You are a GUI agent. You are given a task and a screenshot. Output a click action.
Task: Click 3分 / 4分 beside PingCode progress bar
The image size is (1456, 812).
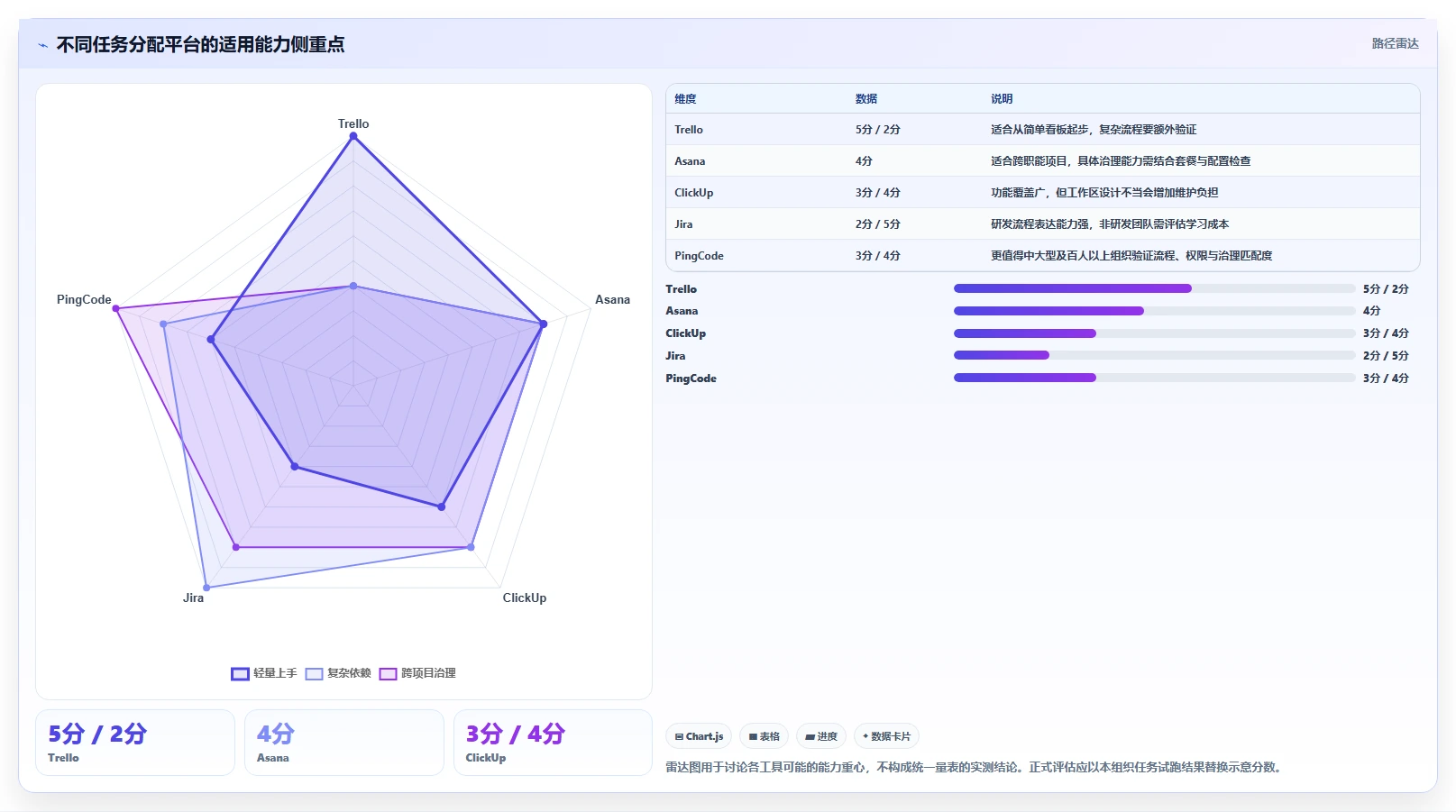1386,379
